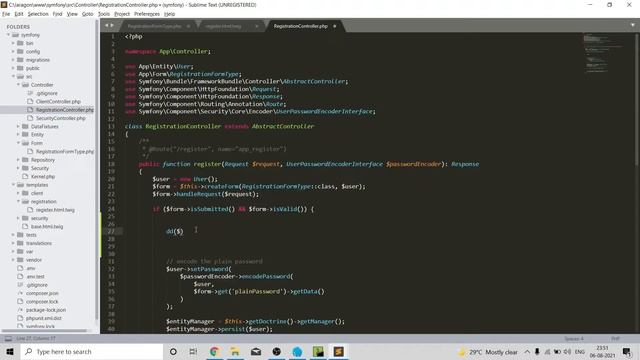Open ClientController.php in sidebar

(58, 101)
